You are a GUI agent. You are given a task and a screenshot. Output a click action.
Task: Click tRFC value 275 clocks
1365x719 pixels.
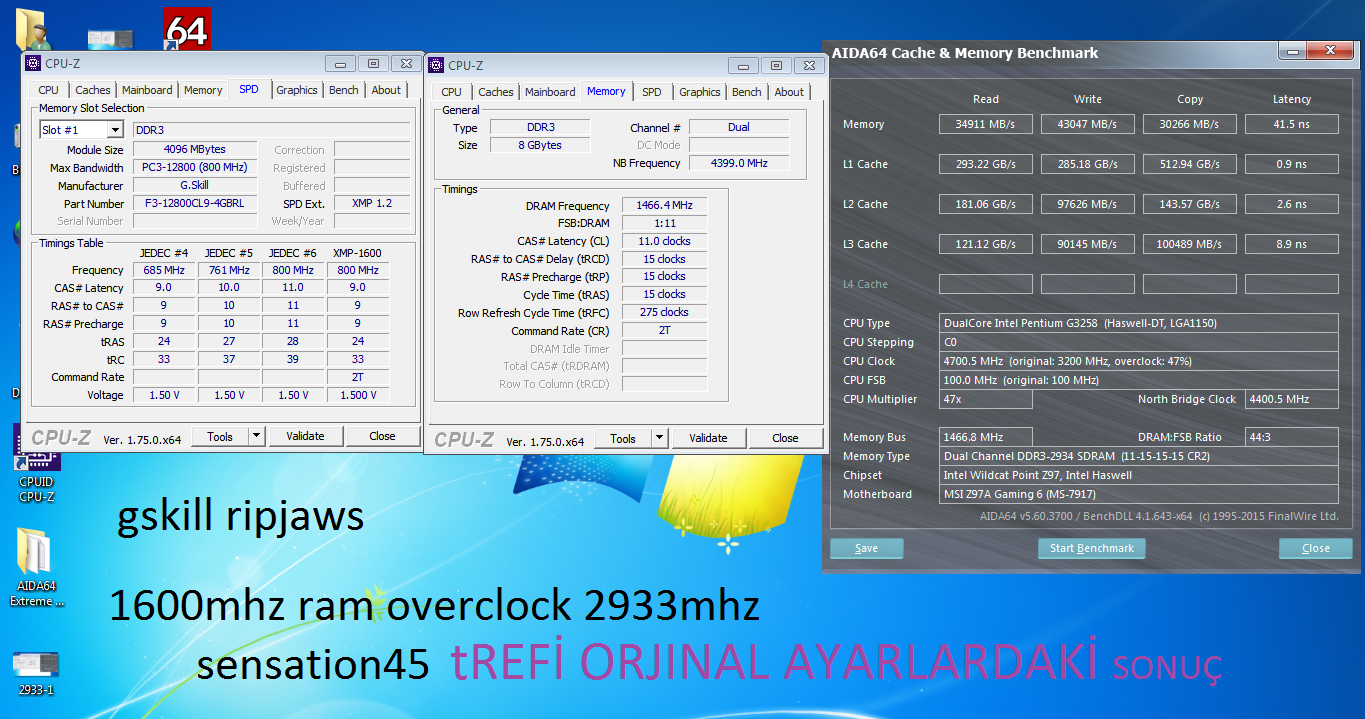664,312
